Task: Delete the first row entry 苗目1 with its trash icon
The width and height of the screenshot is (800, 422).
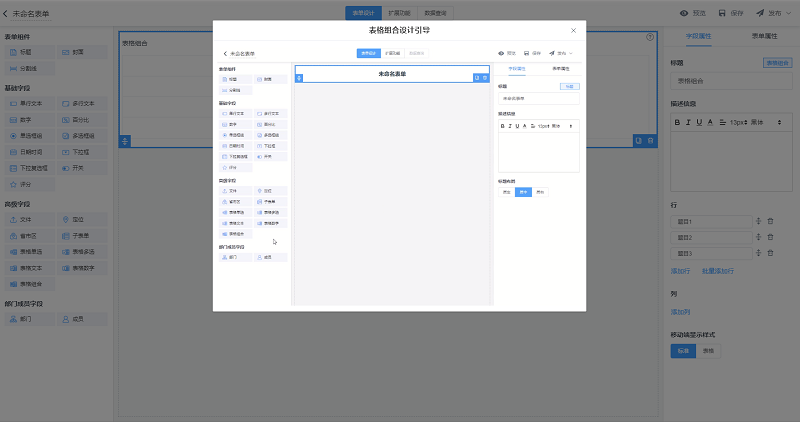Action: pos(770,221)
